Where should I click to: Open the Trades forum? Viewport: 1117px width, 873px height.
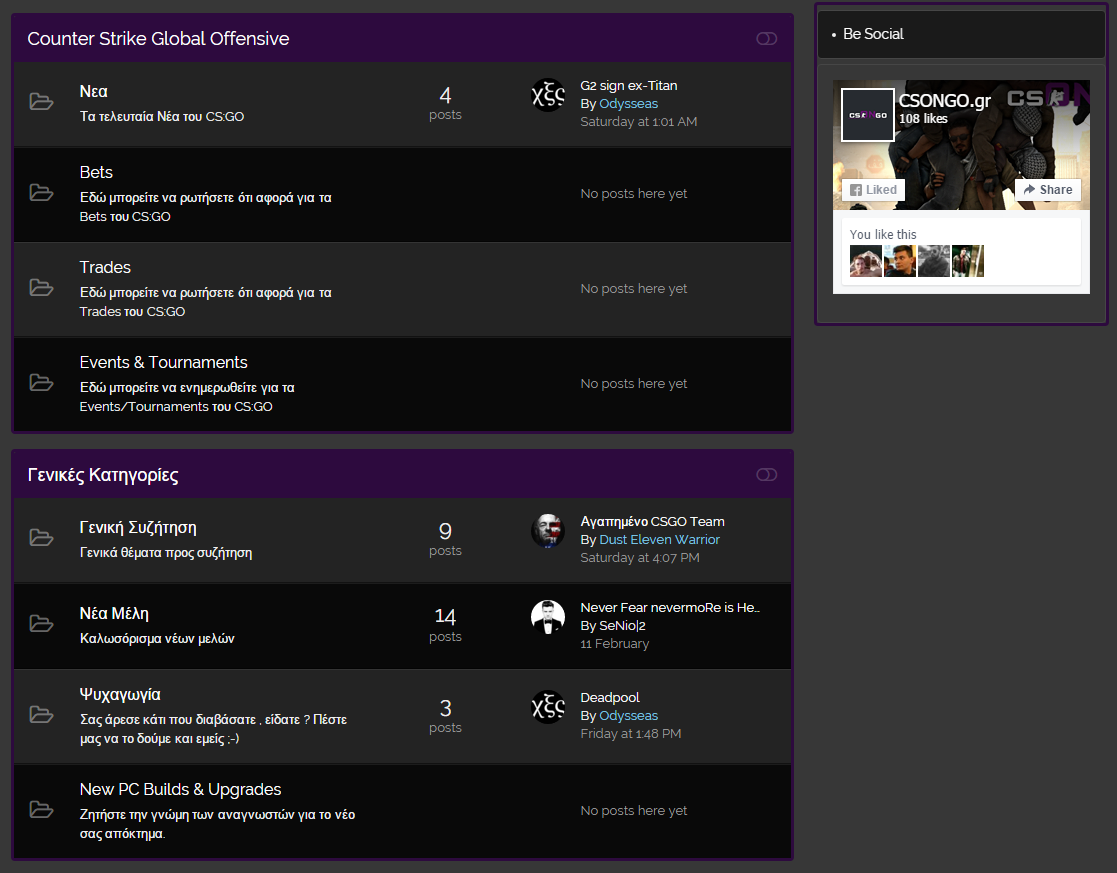tap(105, 267)
